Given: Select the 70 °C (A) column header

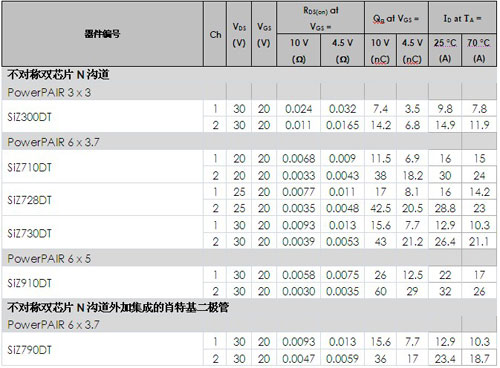Looking at the screenshot, I should pos(479,50).
